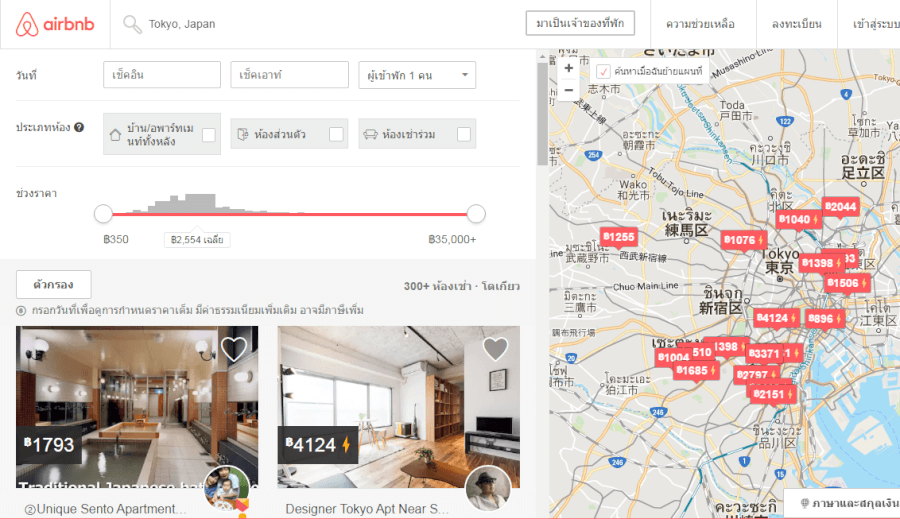The width and height of the screenshot is (900, 519).
Task: Favorite the ฿4124 listing with heart icon
Action: click(496, 349)
